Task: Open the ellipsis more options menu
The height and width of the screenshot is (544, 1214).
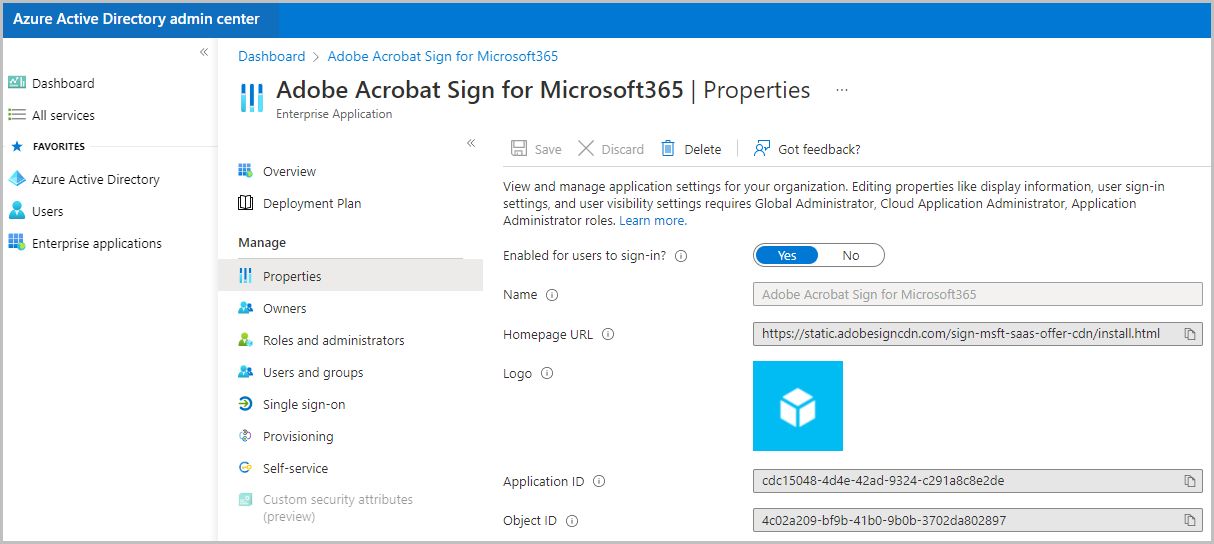Action: pyautogui.click(x=842, y=89)
